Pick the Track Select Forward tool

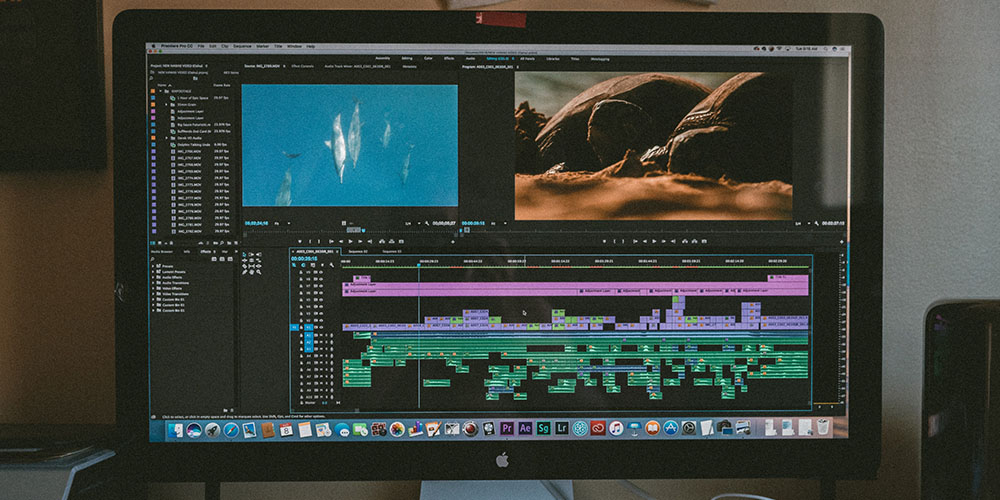coord(251,254)
